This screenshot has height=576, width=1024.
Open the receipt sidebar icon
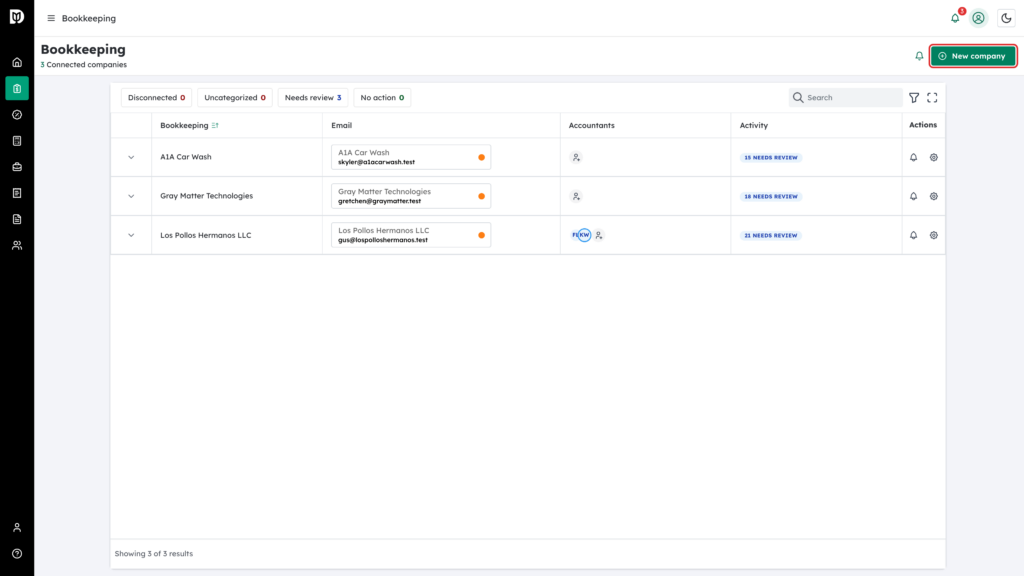tap(17, 193)
